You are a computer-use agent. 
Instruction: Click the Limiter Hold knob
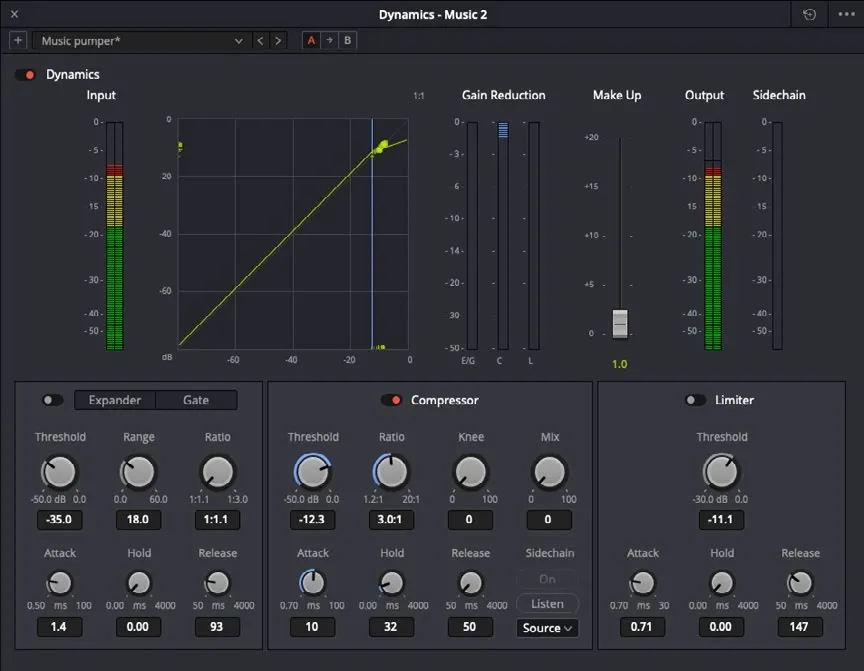(x=721, y=583)
